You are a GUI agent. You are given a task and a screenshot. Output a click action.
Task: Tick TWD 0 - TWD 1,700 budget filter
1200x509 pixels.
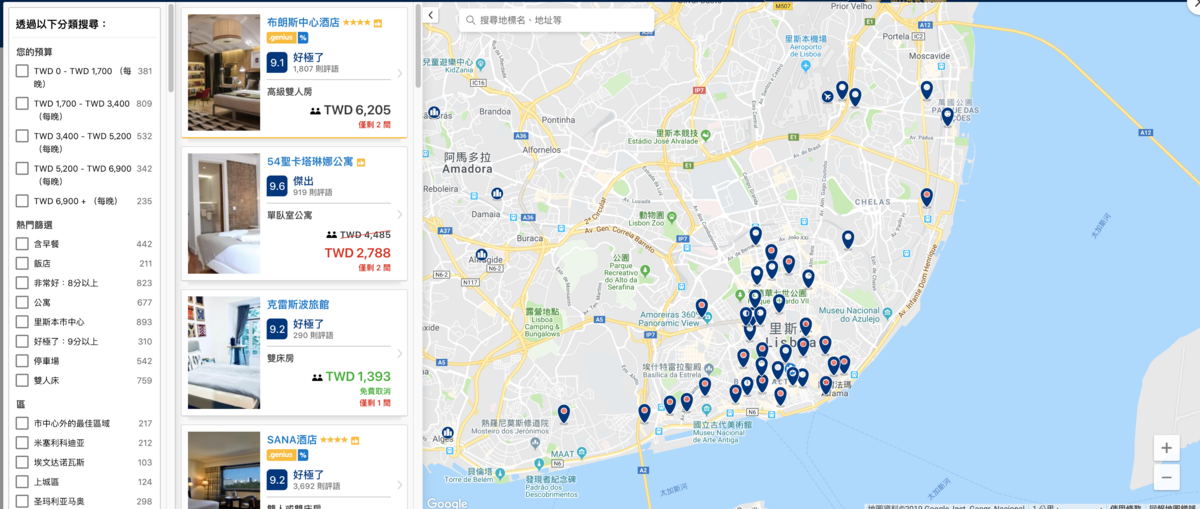[x=22, y=71]
